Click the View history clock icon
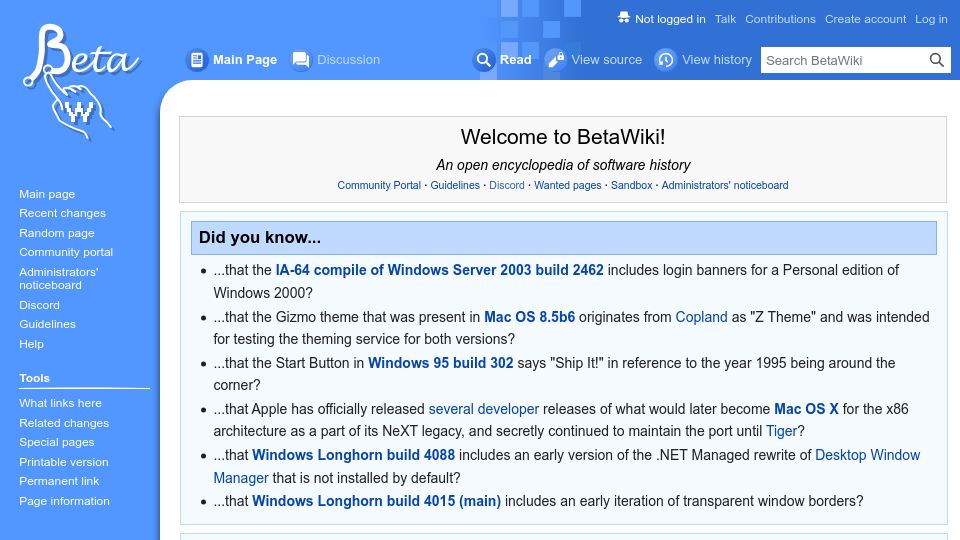The image size is (960, 540). pyautogui.click(x=666, y=60)
